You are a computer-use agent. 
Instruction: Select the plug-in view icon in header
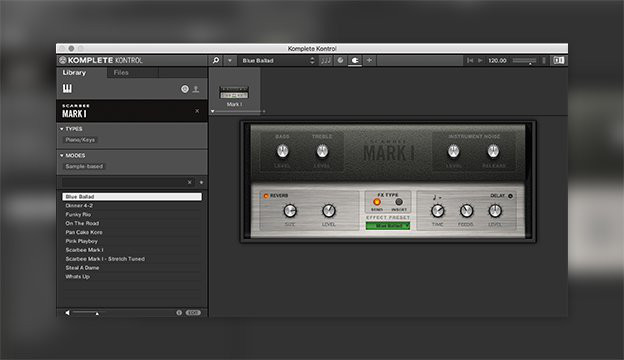click(x=355, y=60)
